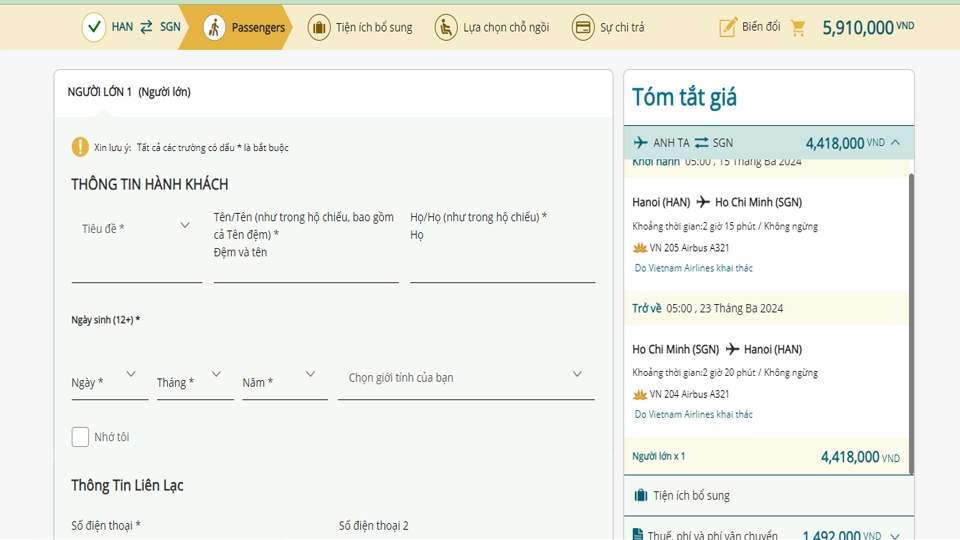This screenshot has width=960, height=540.
Task: Click the Tiện ích bổ sung summary row
Action: (769, 495)
